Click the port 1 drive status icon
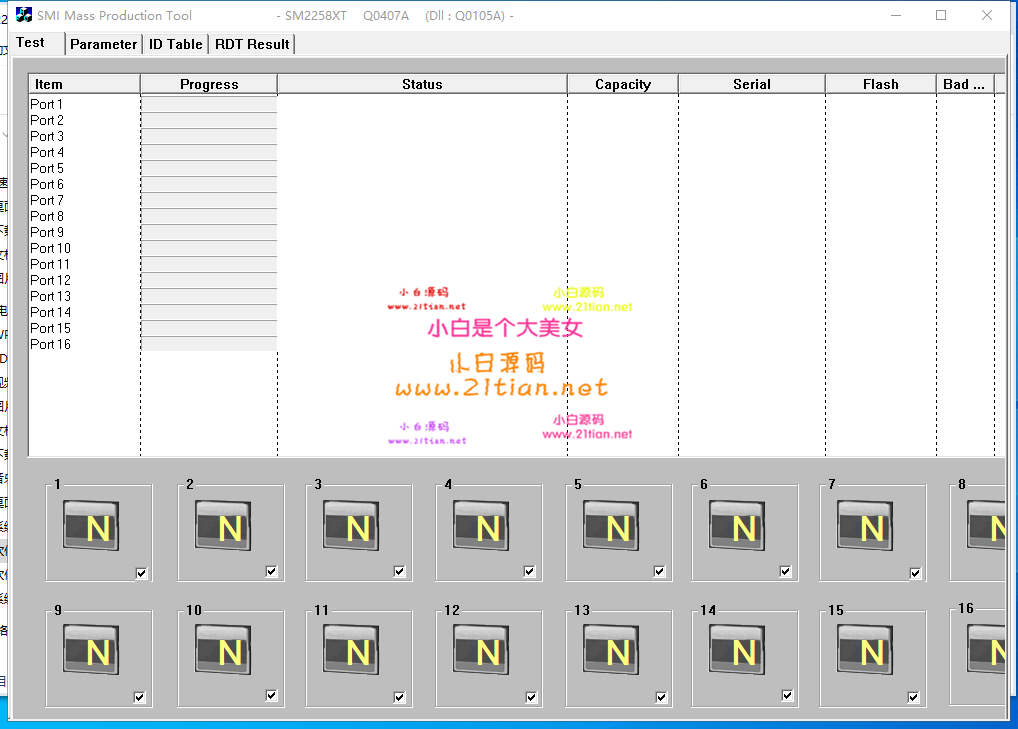 tap(91, 525)
